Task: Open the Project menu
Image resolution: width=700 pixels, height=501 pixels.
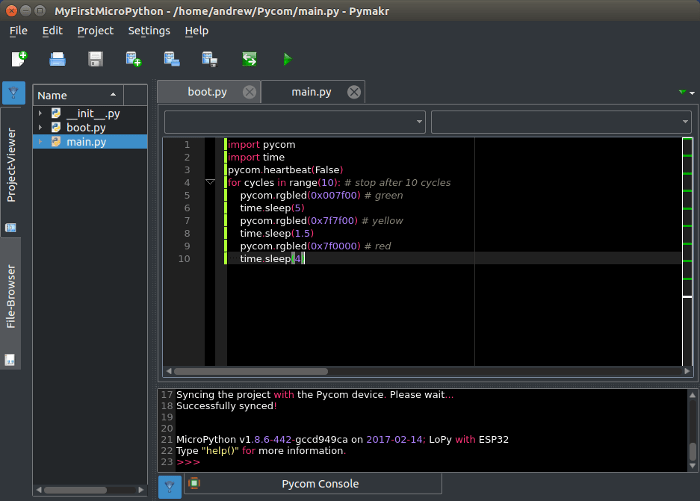Action: tap(95, 31)
